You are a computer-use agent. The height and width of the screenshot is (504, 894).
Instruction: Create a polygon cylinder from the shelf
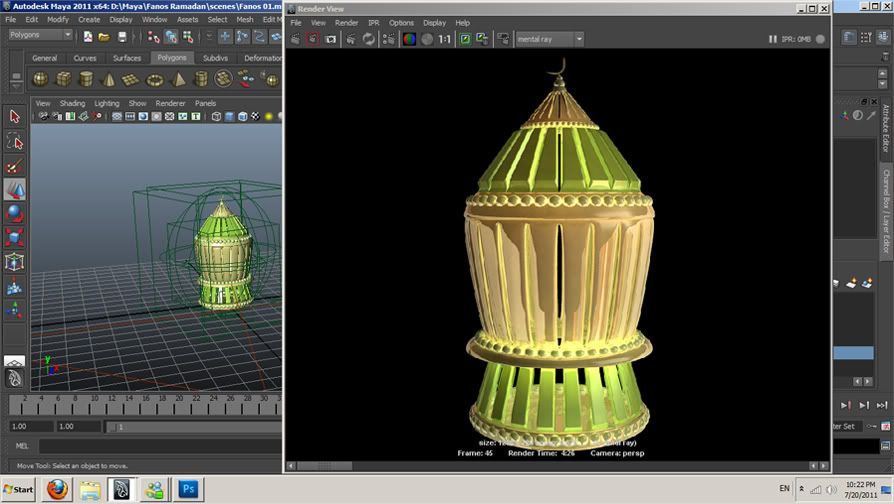(86, 79)
